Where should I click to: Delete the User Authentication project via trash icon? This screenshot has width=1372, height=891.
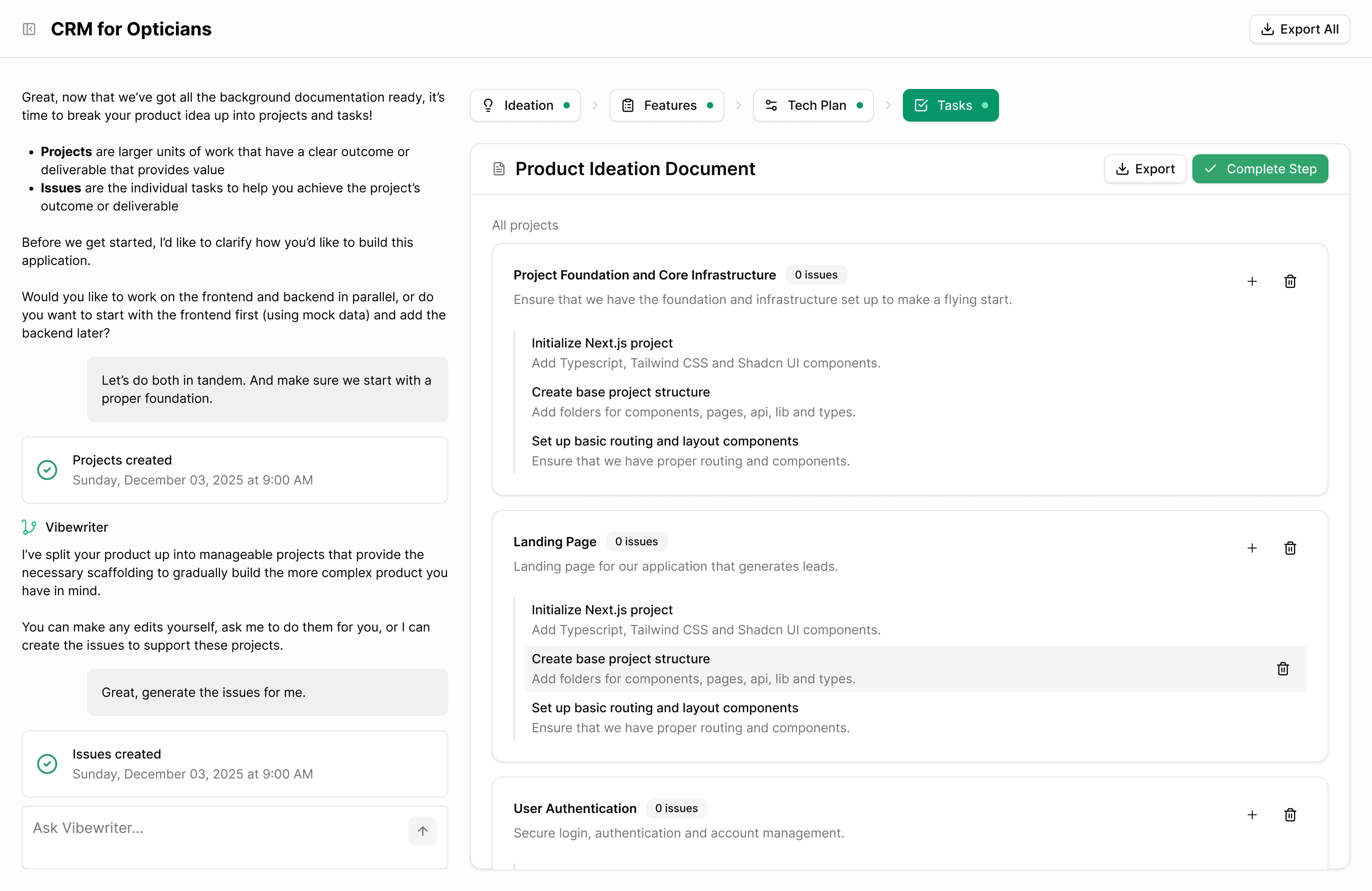coord(1291,814)
